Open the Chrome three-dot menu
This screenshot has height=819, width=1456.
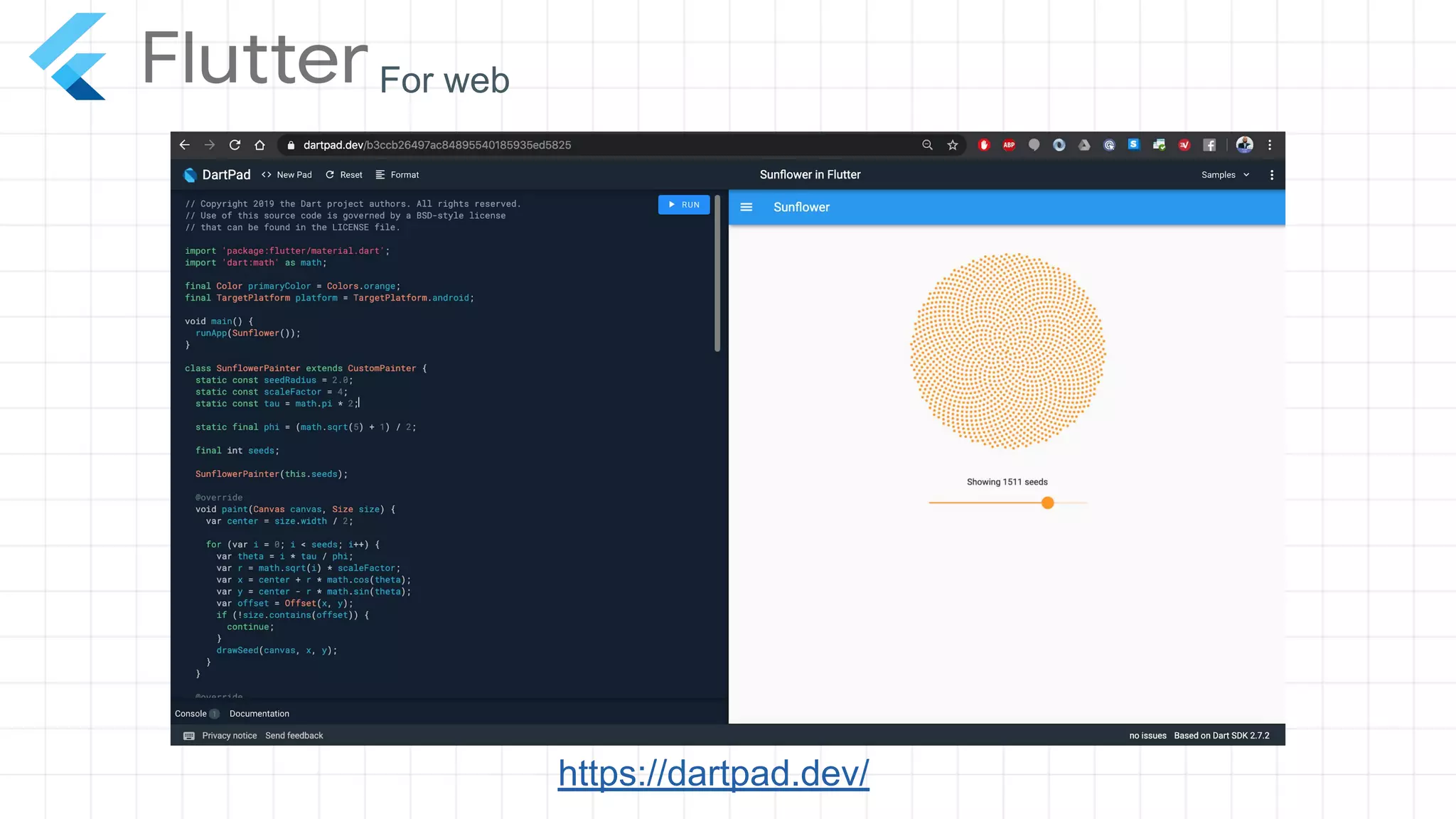point(1270,145)
